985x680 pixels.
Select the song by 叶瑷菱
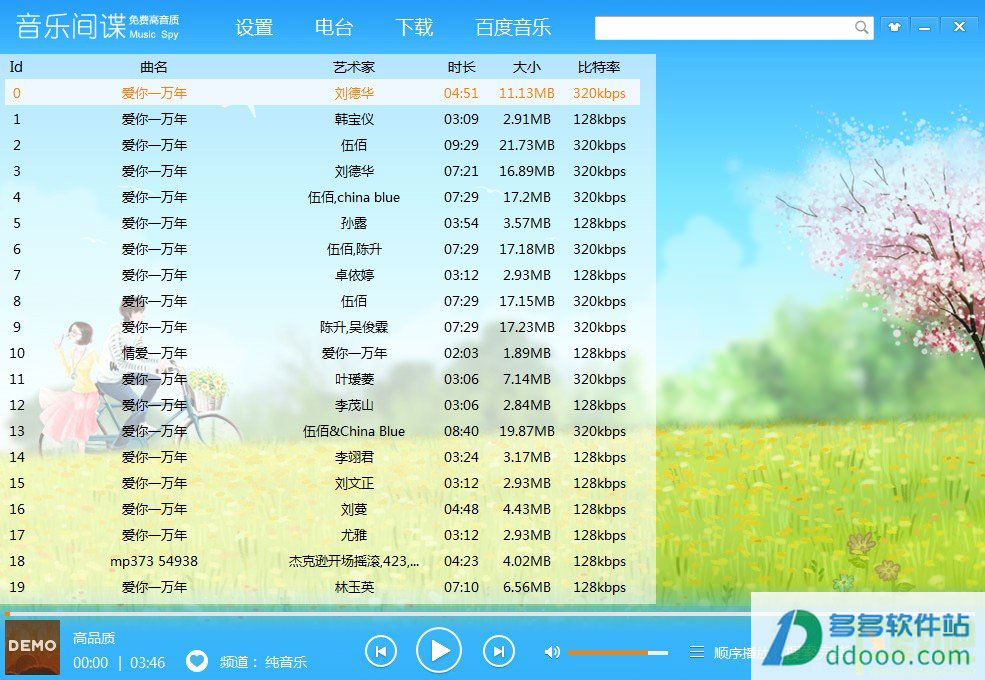pyautogui.click(x=322, y=379)
